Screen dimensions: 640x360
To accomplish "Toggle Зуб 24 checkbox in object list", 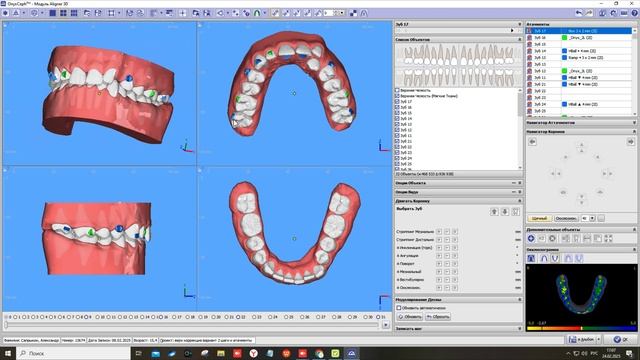I will pos(397,158).
